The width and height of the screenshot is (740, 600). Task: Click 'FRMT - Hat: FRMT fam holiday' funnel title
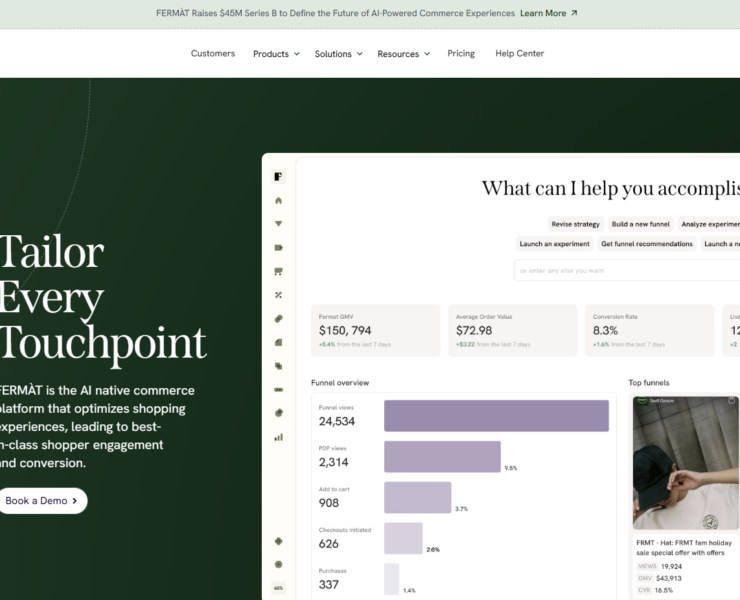(x=684, y=548)
